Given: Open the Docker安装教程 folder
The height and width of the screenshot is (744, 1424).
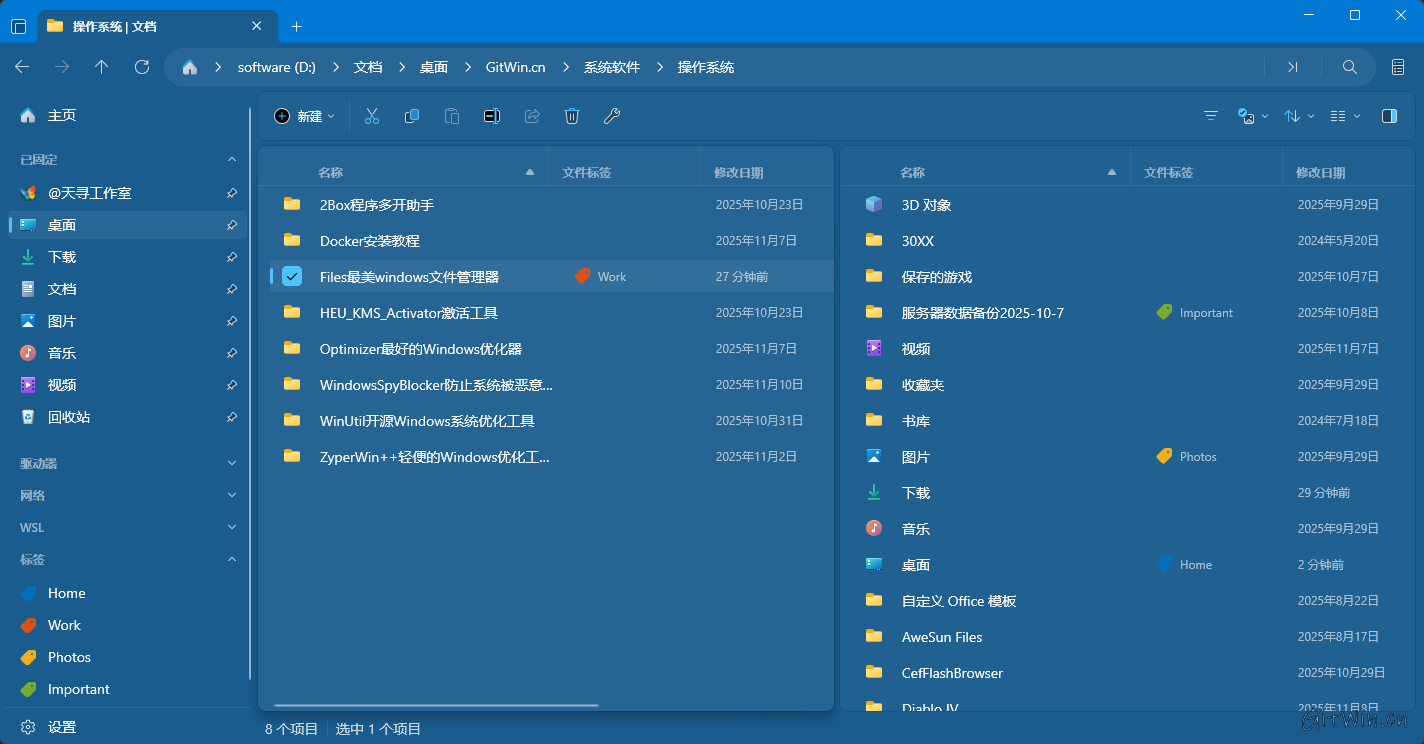Looking at the screenshot, I should coord(369,241).
